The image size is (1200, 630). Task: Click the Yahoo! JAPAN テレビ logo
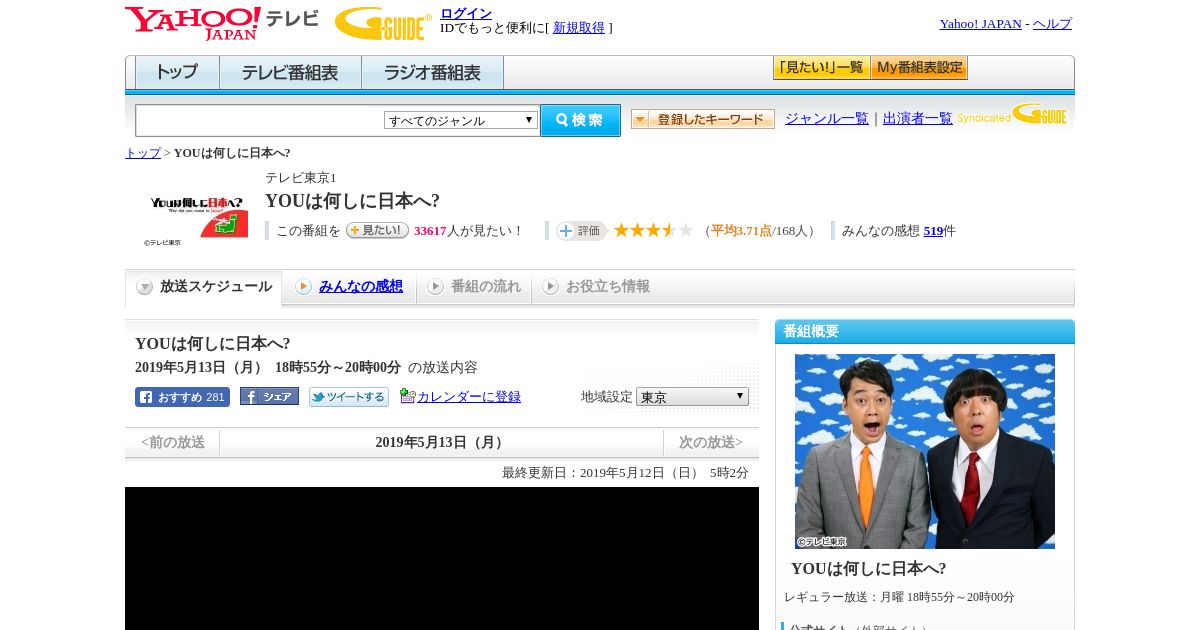tap(222, 23)
